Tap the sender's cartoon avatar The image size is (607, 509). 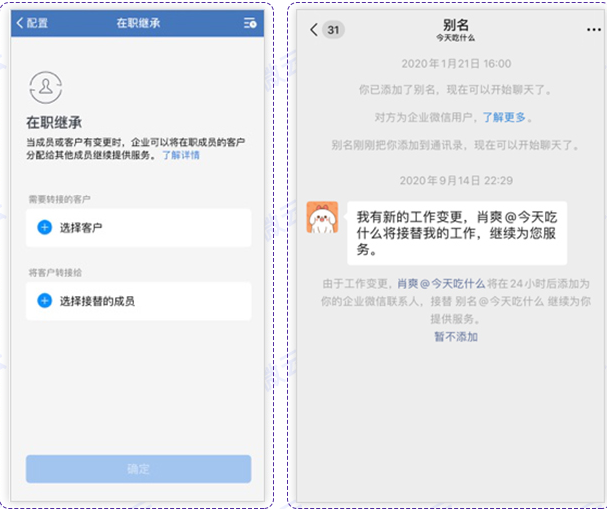point(321,217)
